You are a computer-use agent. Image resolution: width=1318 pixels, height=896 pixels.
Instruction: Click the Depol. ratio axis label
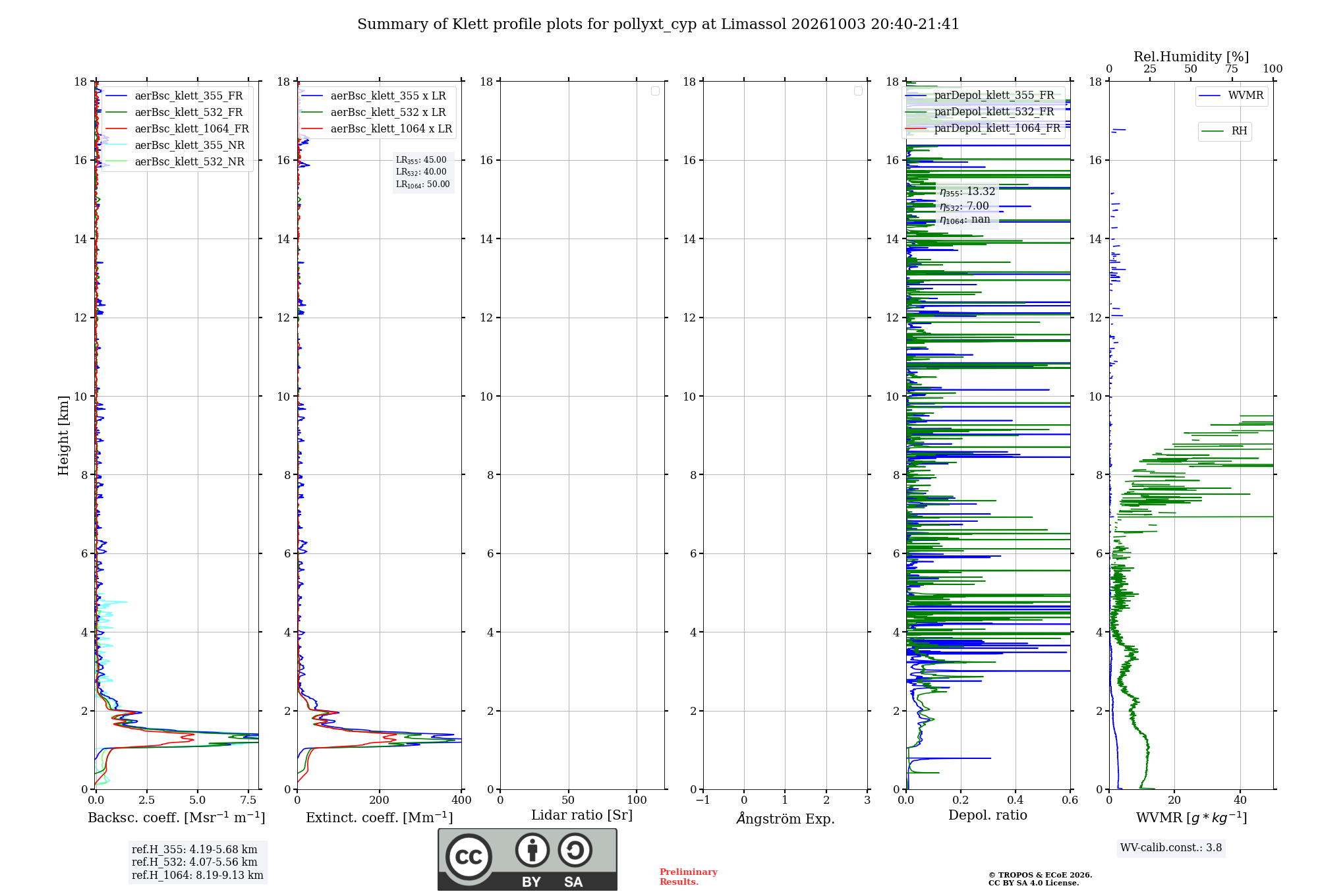point(988,815)
